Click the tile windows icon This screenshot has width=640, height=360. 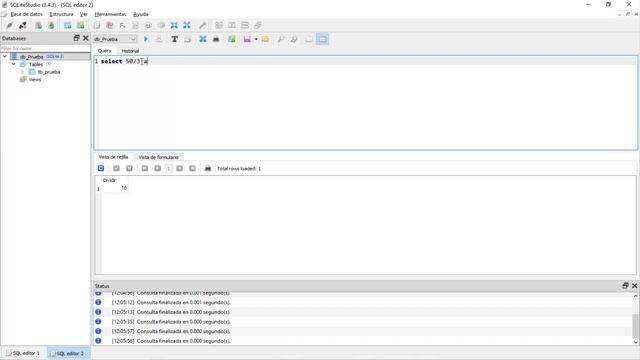coord(219,25)
